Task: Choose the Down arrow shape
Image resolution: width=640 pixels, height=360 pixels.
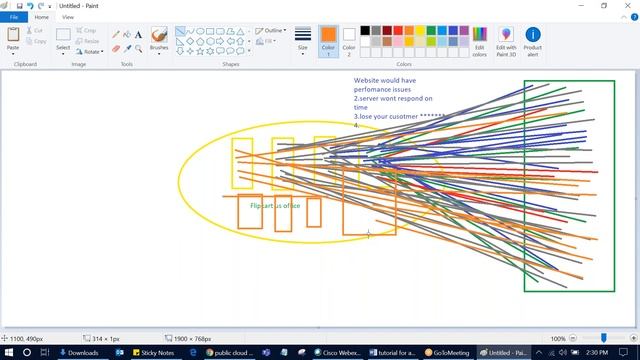Action: 180,51
